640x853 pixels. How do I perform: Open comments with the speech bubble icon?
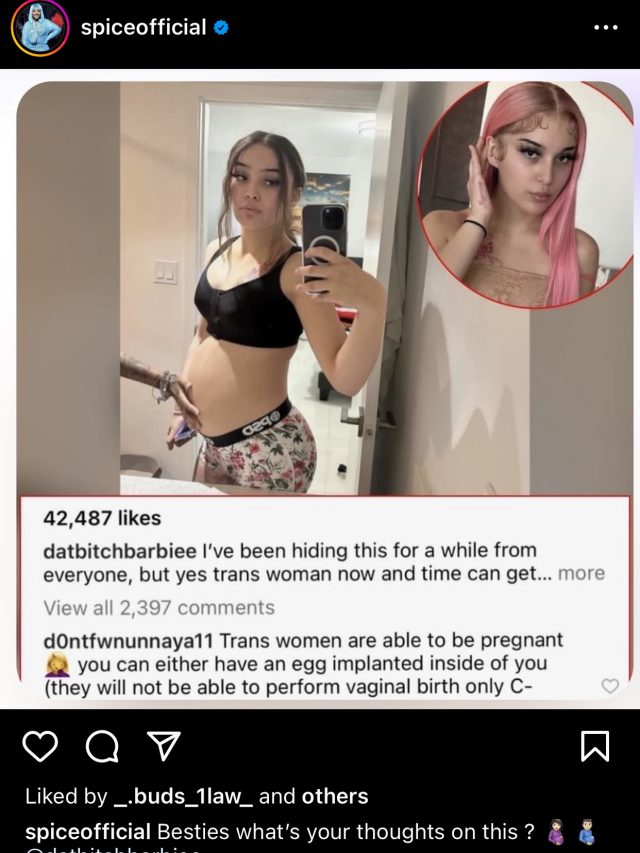pyautogui.click(x=102, y=746)
